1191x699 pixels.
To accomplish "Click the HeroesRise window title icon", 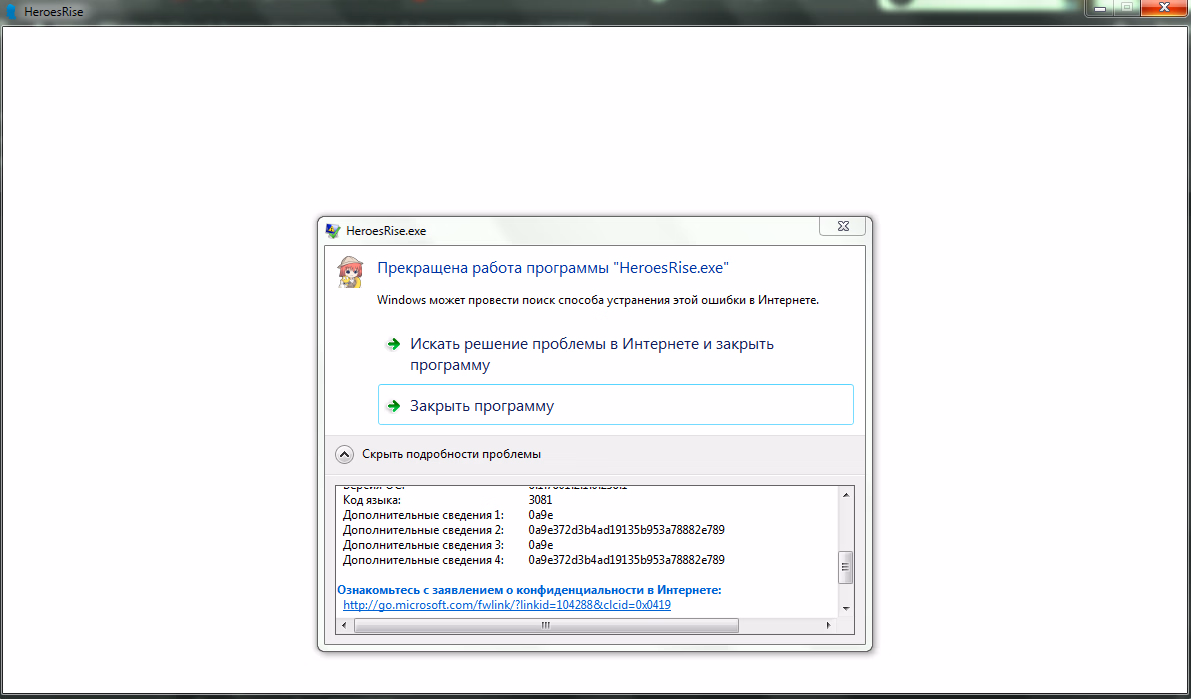I will [11, 11].
